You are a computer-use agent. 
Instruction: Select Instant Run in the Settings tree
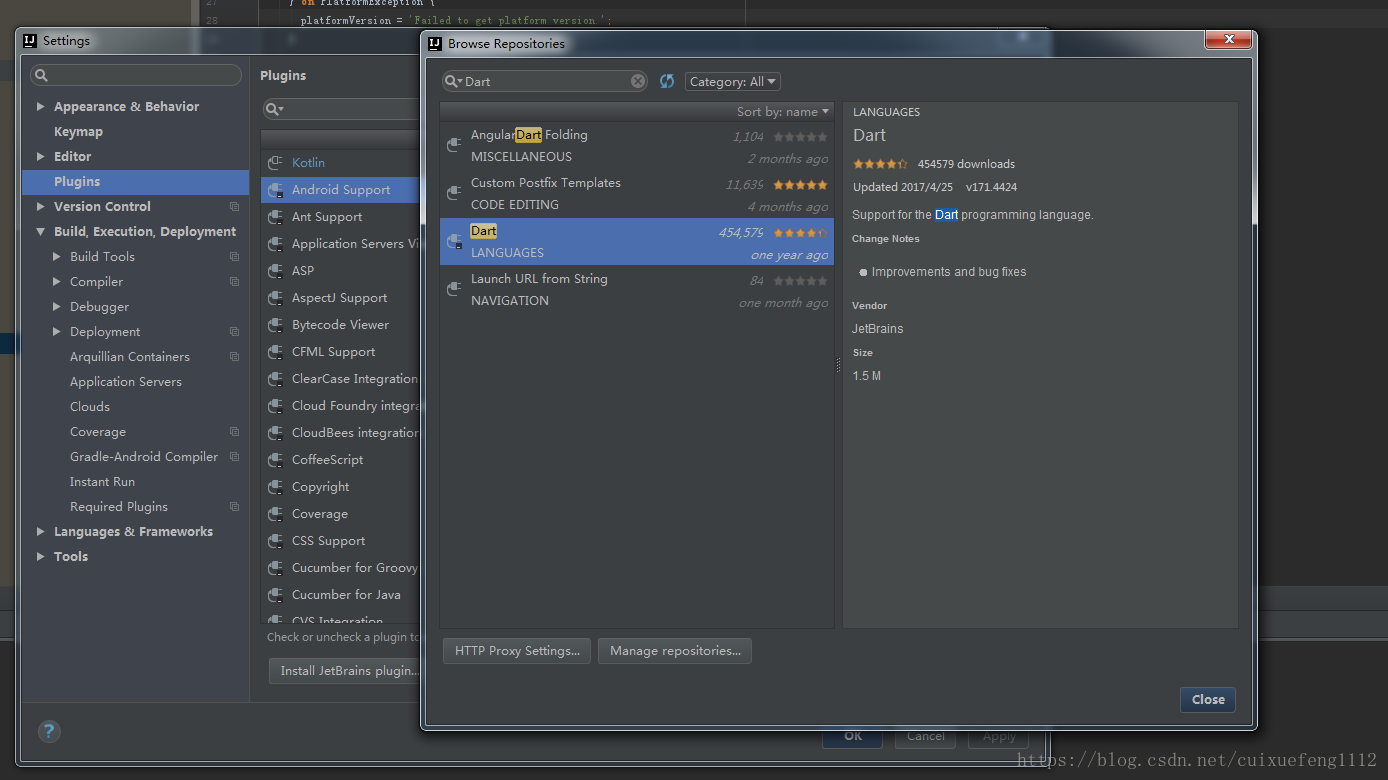pos(102,482)
